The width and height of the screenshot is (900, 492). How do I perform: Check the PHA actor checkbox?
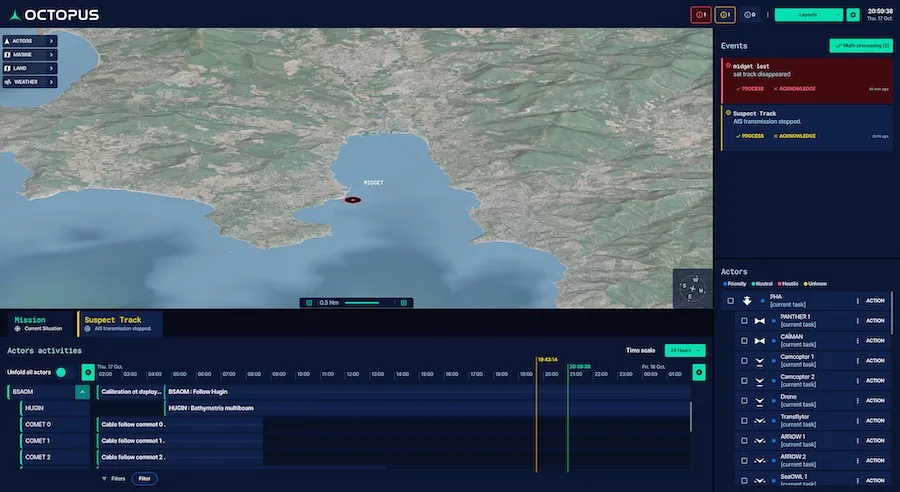tap(730, 301)
